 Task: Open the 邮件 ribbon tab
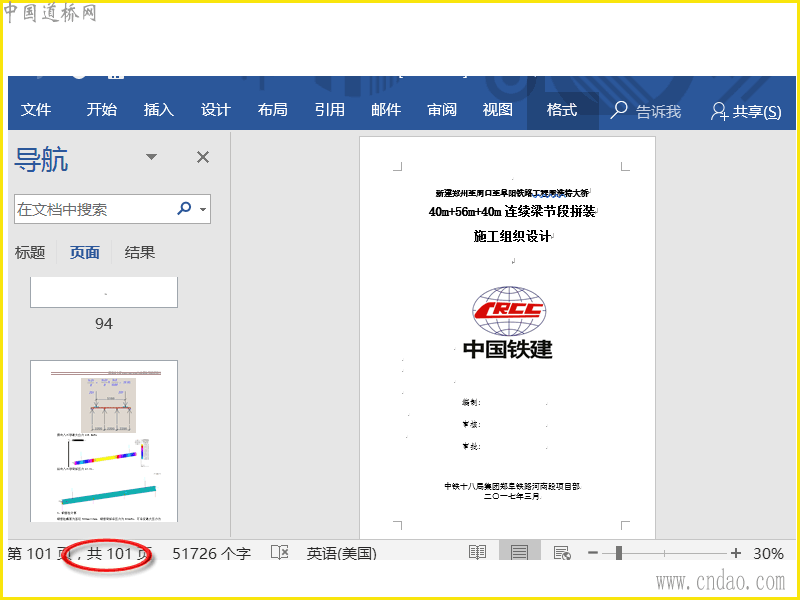click(386, 109)
